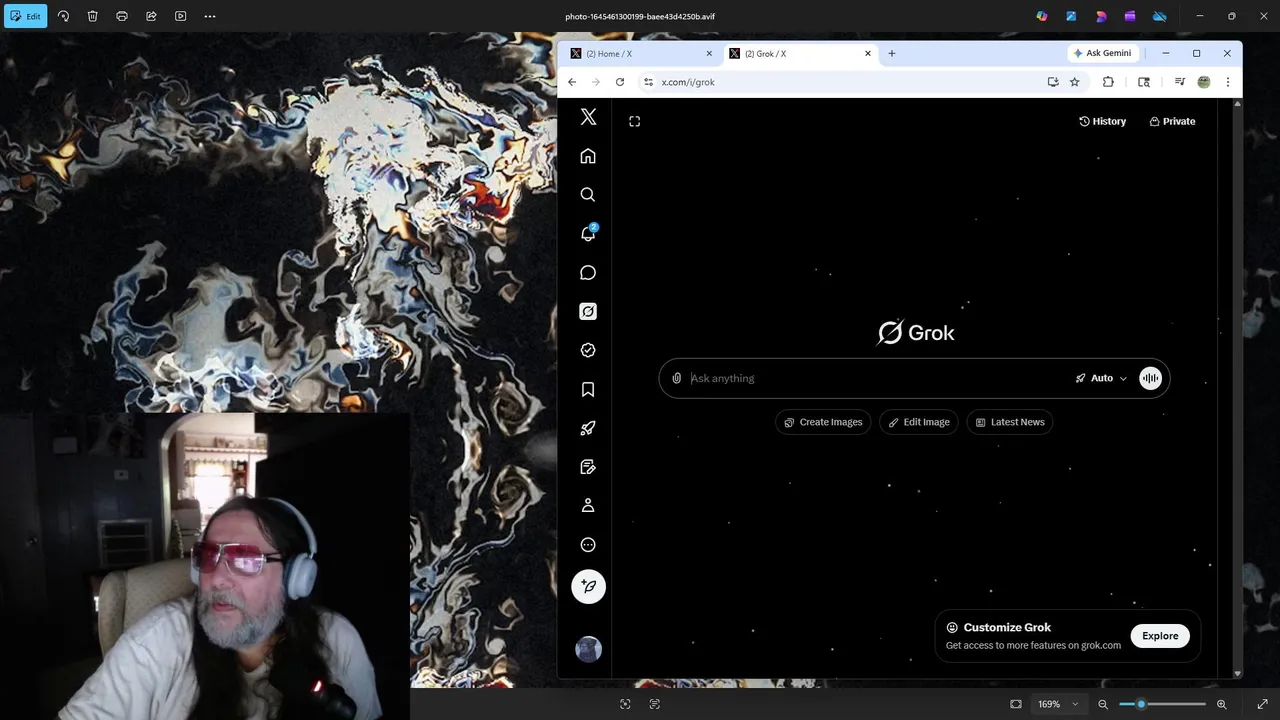Open Explore search in X sidebar
The height and width of the screenshot is (720, 1280).
point(588,195)
